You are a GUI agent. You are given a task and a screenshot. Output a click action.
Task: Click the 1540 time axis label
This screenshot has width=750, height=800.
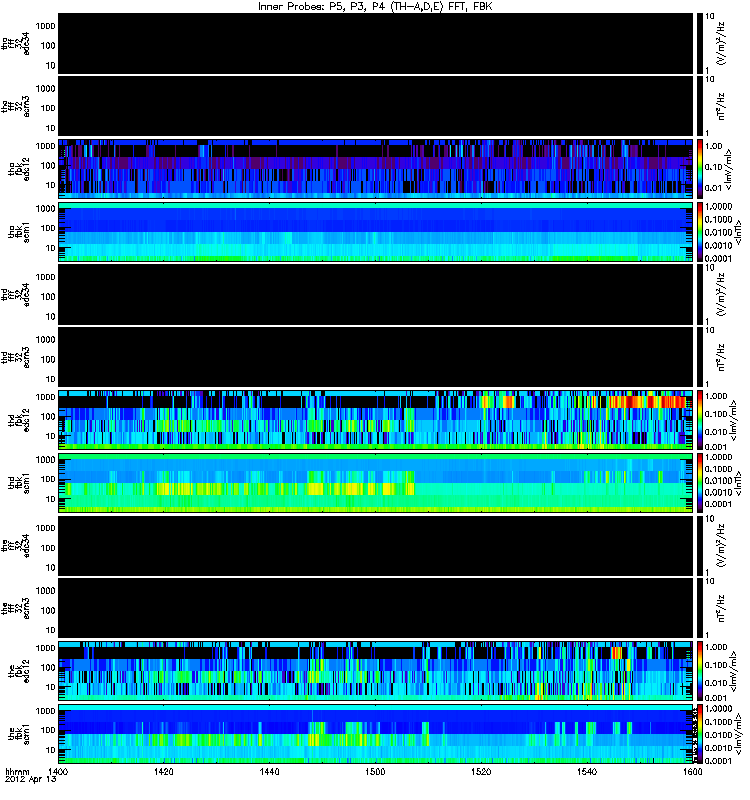pyautogui.click(x=587, y=771)
